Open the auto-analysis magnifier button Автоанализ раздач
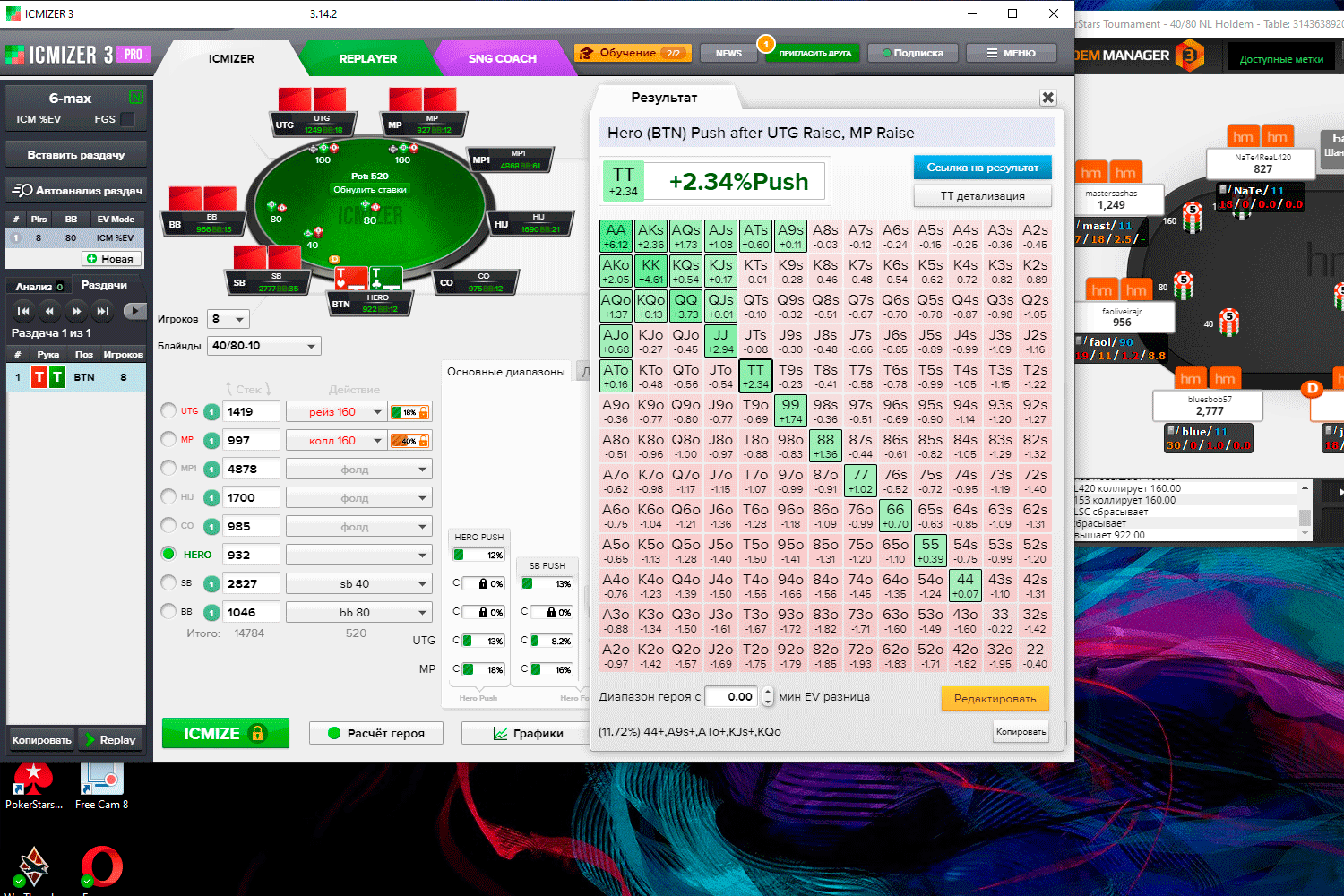Screen dimensions: 1344x896 pos(75,190)
